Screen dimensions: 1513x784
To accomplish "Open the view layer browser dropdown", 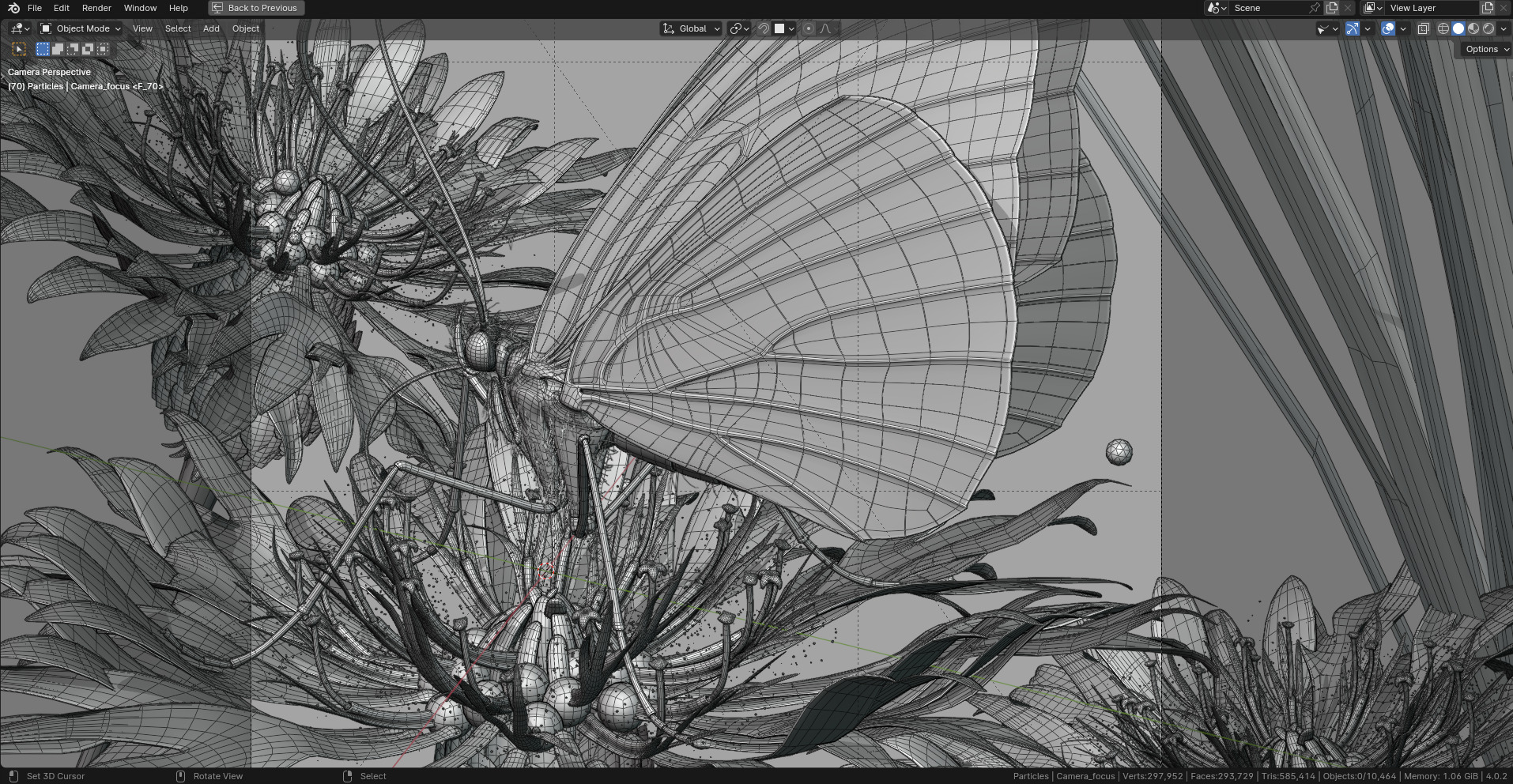I will tap(1372, 8).
